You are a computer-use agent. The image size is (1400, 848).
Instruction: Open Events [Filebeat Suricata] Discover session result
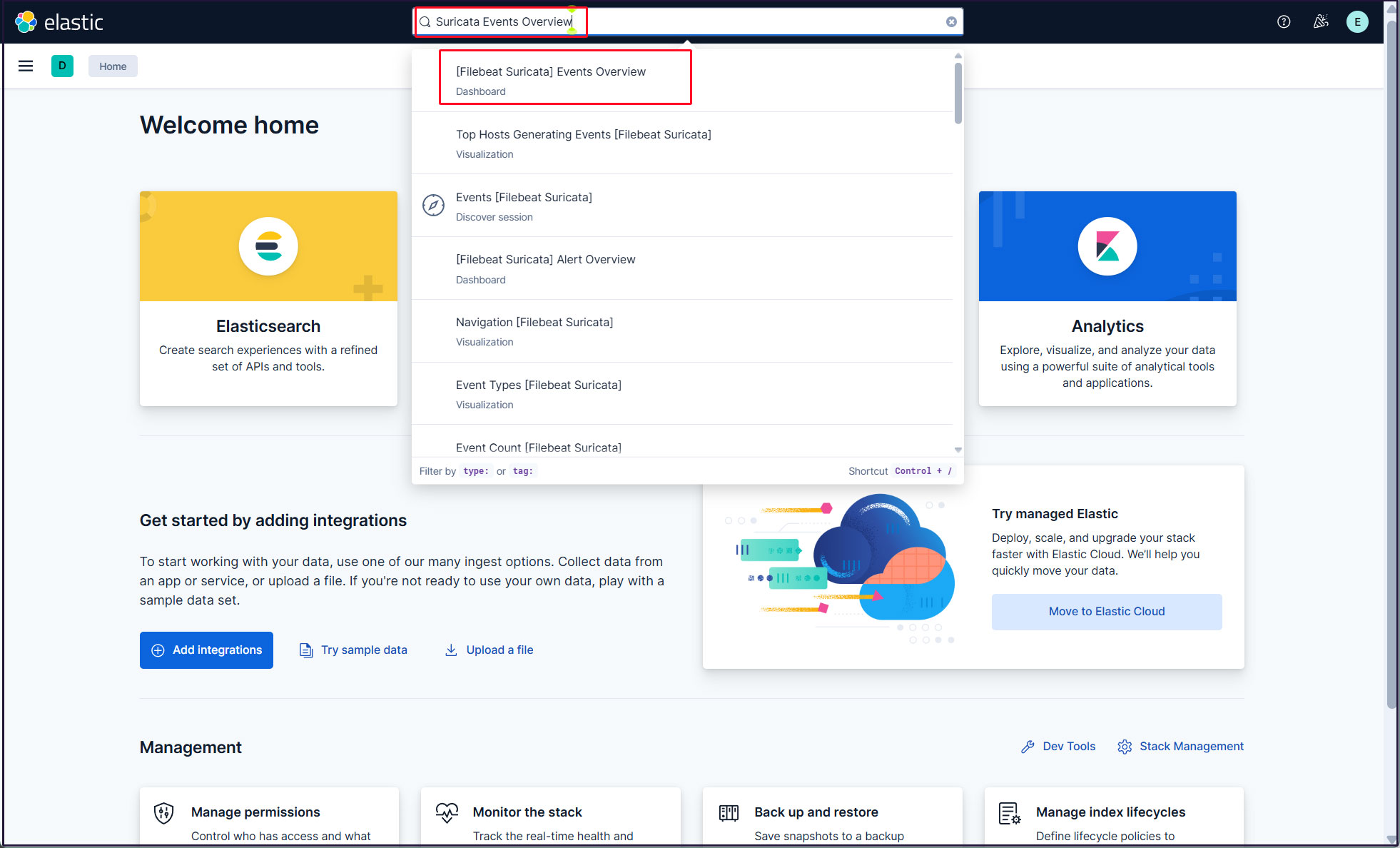[684, 206]
